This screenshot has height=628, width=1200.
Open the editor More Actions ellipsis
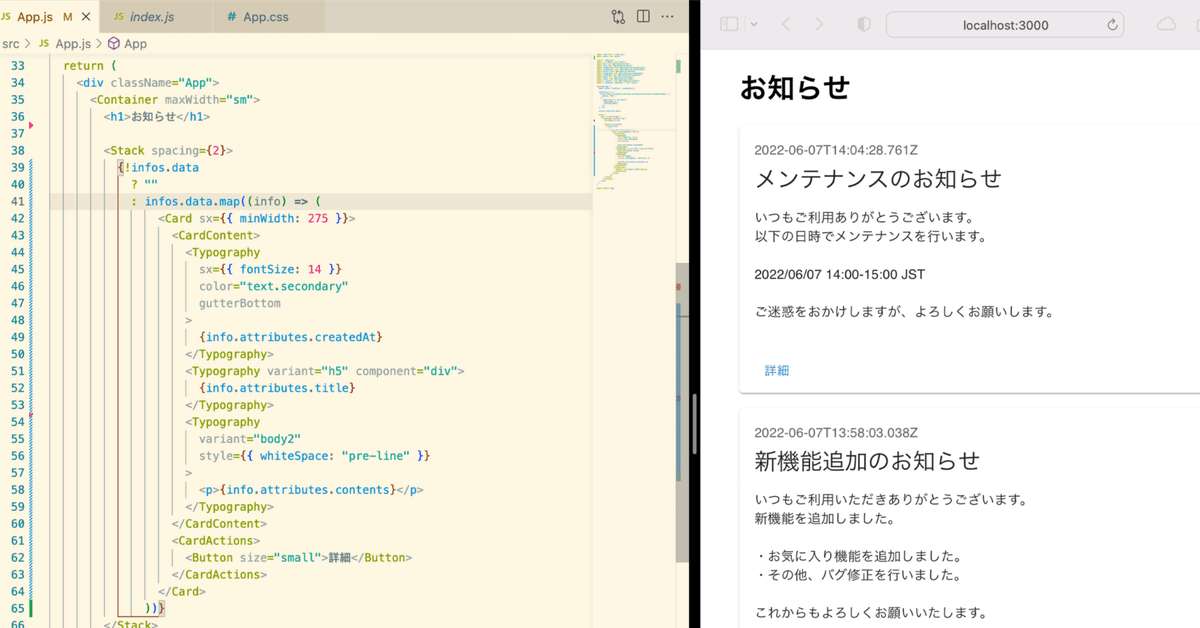coord(669,17)
